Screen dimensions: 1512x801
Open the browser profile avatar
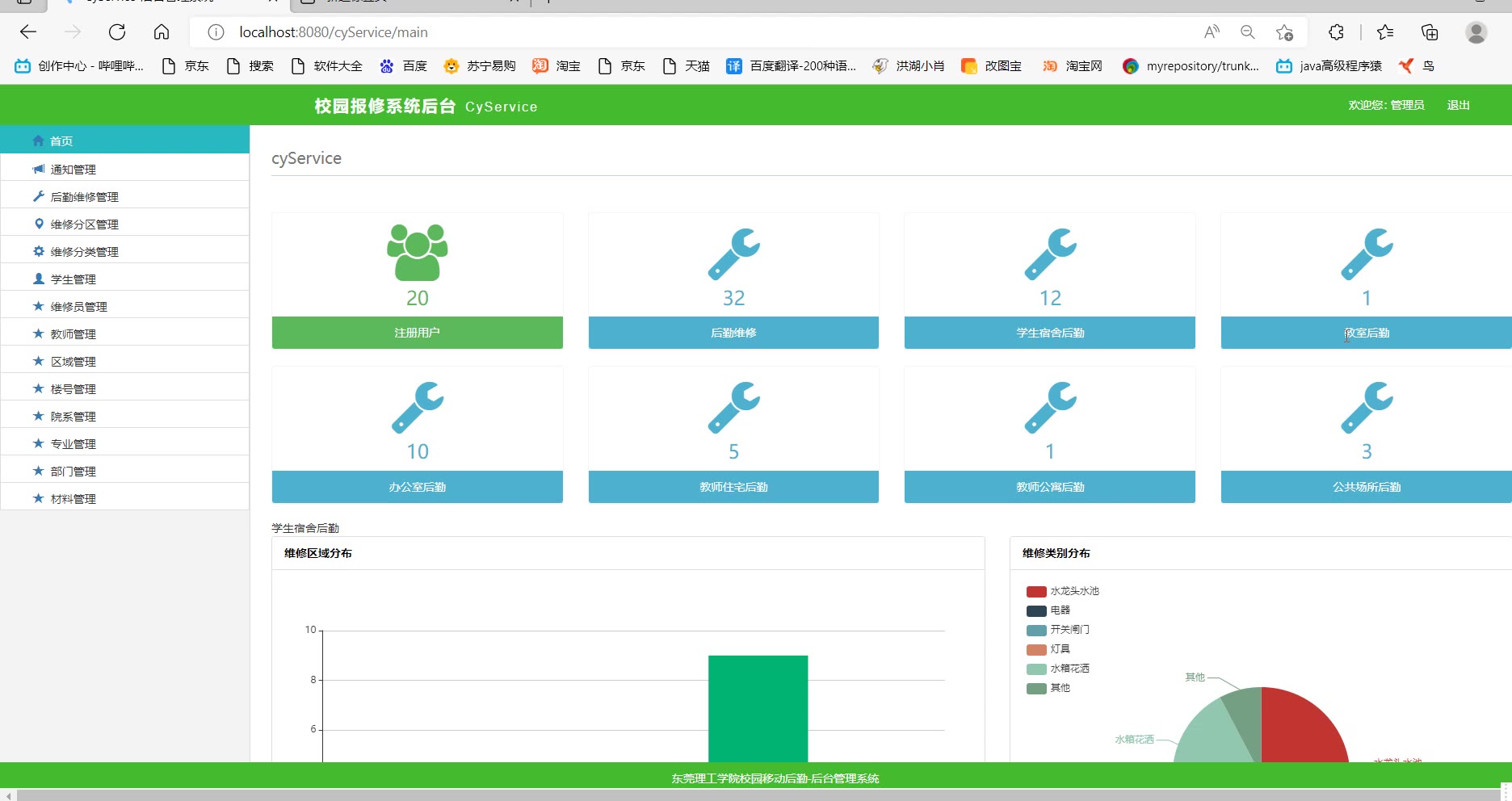click(1476, 32)
